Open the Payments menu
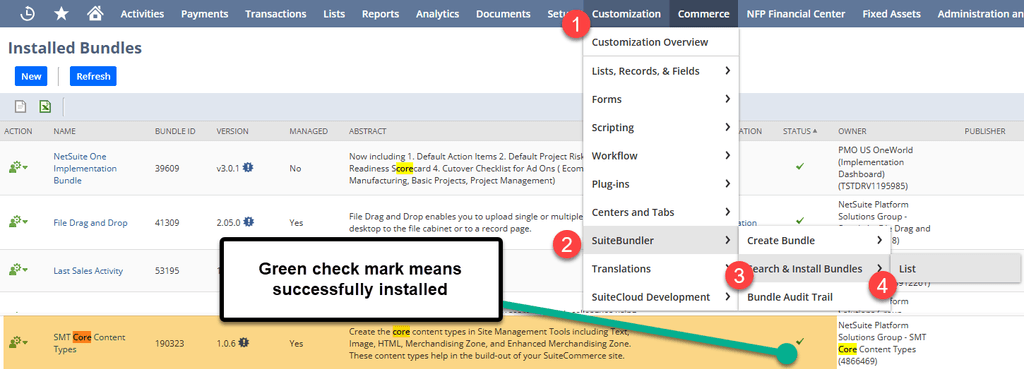1024x369 pixels. tap(204, 13)
